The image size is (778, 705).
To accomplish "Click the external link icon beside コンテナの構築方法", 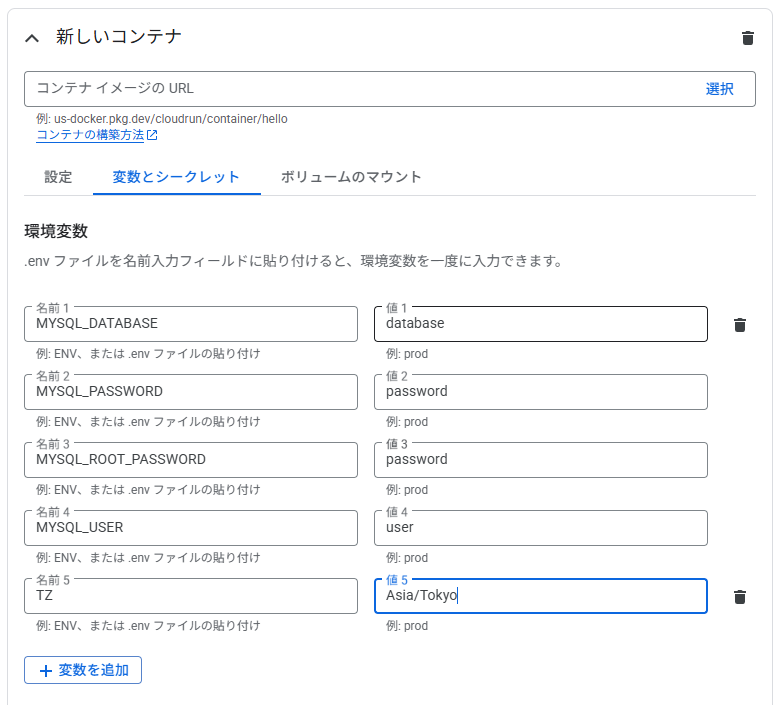I will coord(152,135).
